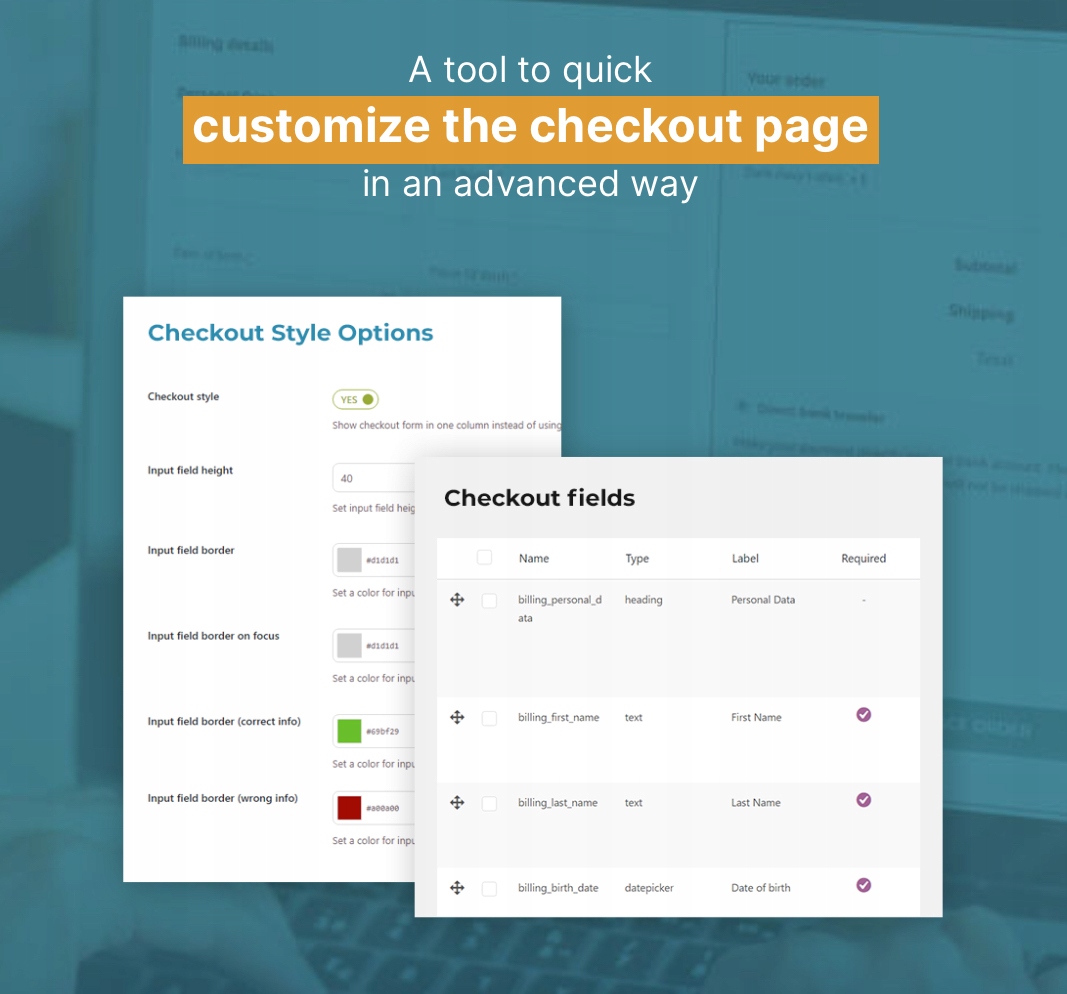Click the Name column header
This screenshot has width=1067, height=994.
point(534,558)
